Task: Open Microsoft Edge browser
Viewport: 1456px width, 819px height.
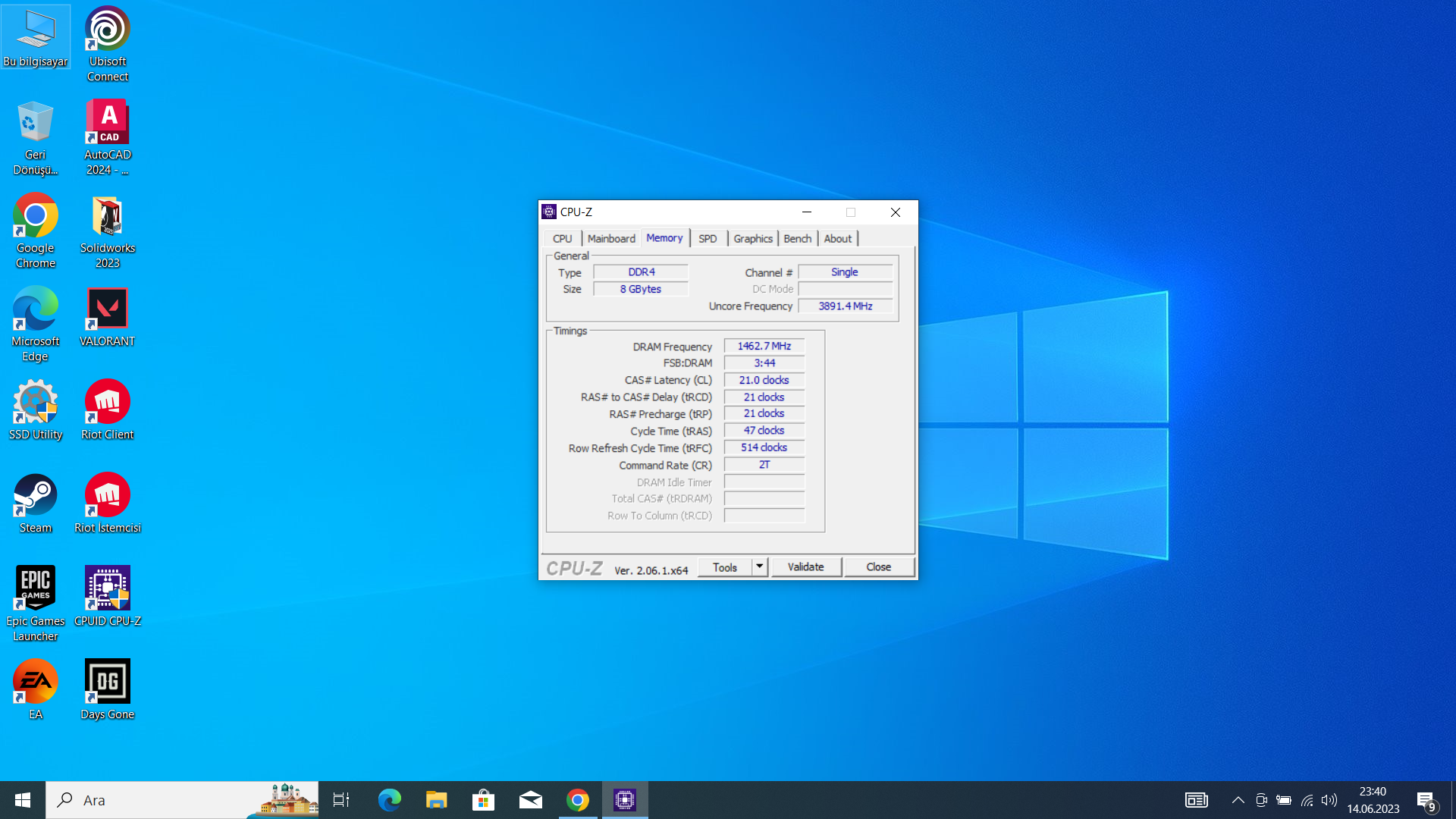Action: pos(389,800)
